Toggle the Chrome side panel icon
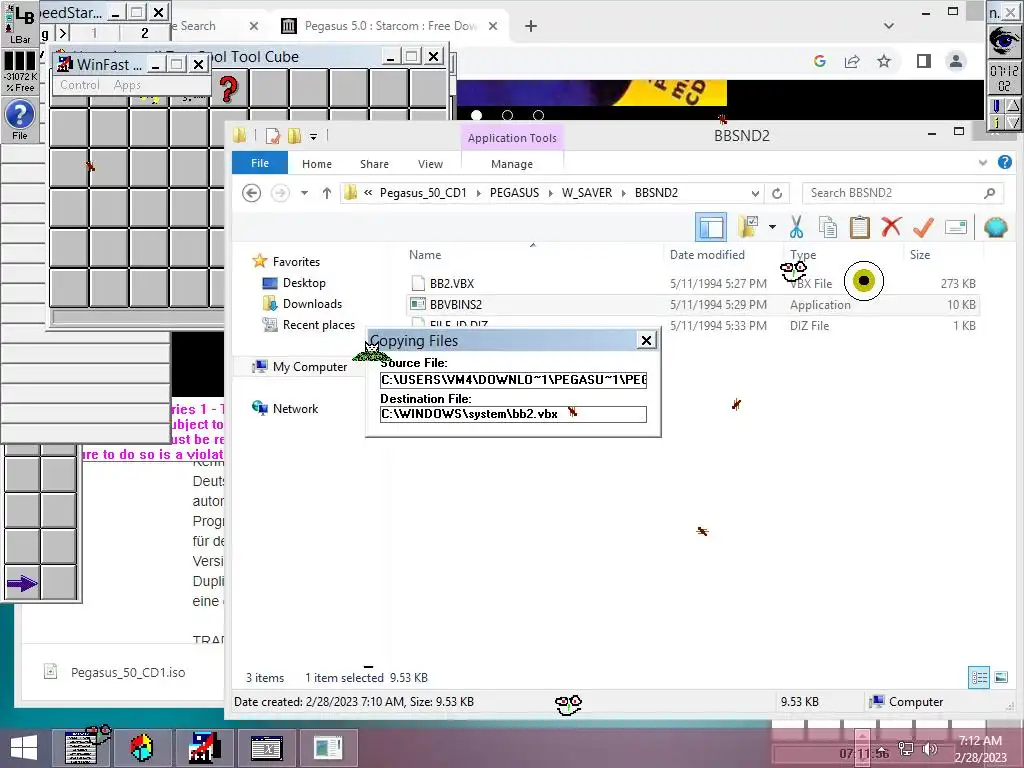Viewport: 1024px width, 768px height. (x=923, y=61)
